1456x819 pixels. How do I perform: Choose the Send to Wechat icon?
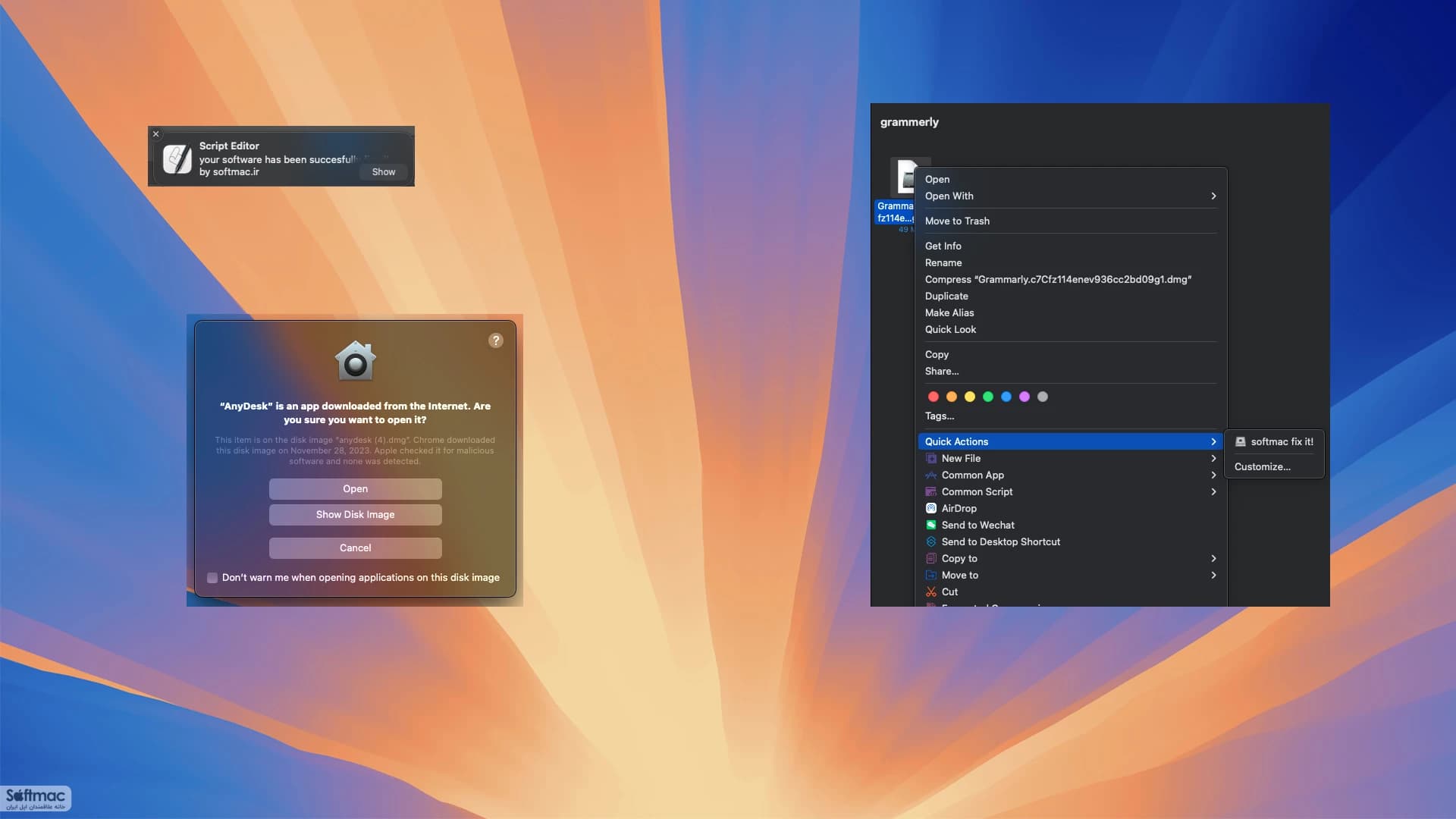pos(931,525)
